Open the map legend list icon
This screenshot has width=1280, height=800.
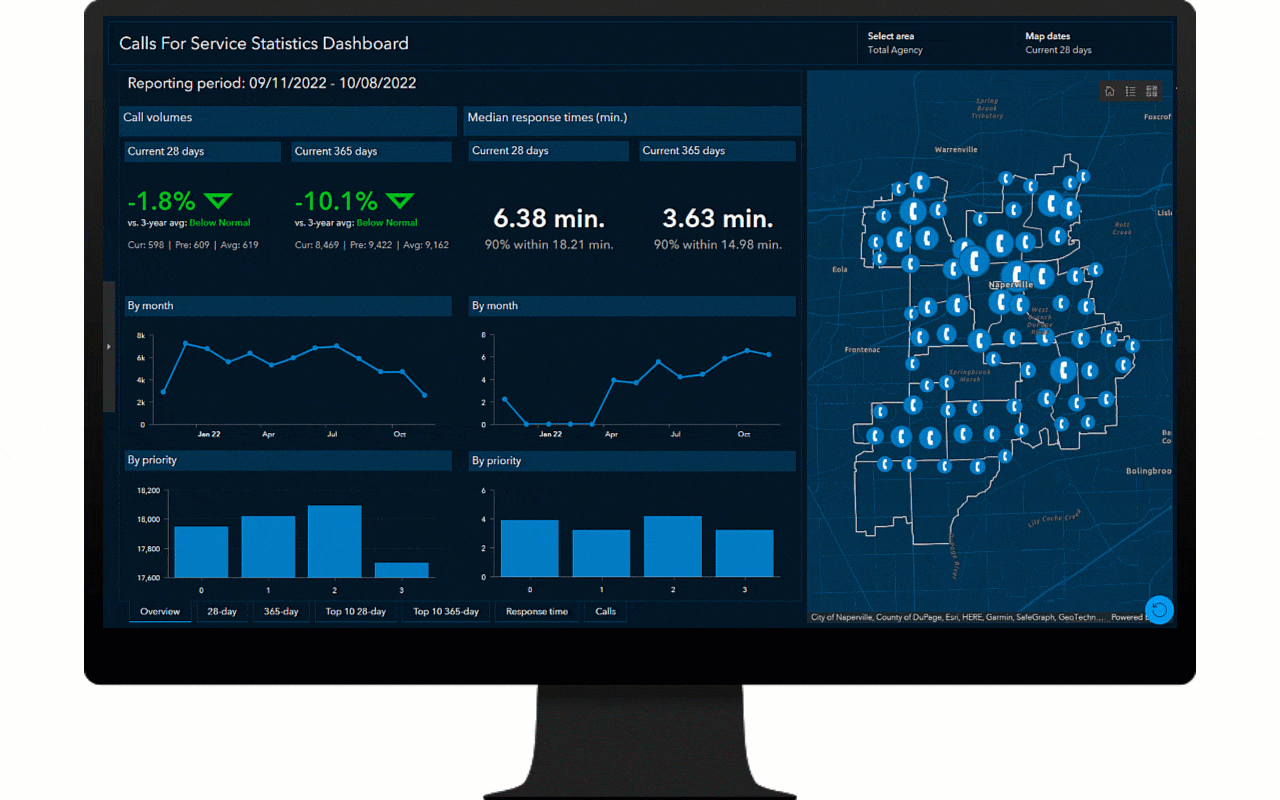(x=1130, y=91)
